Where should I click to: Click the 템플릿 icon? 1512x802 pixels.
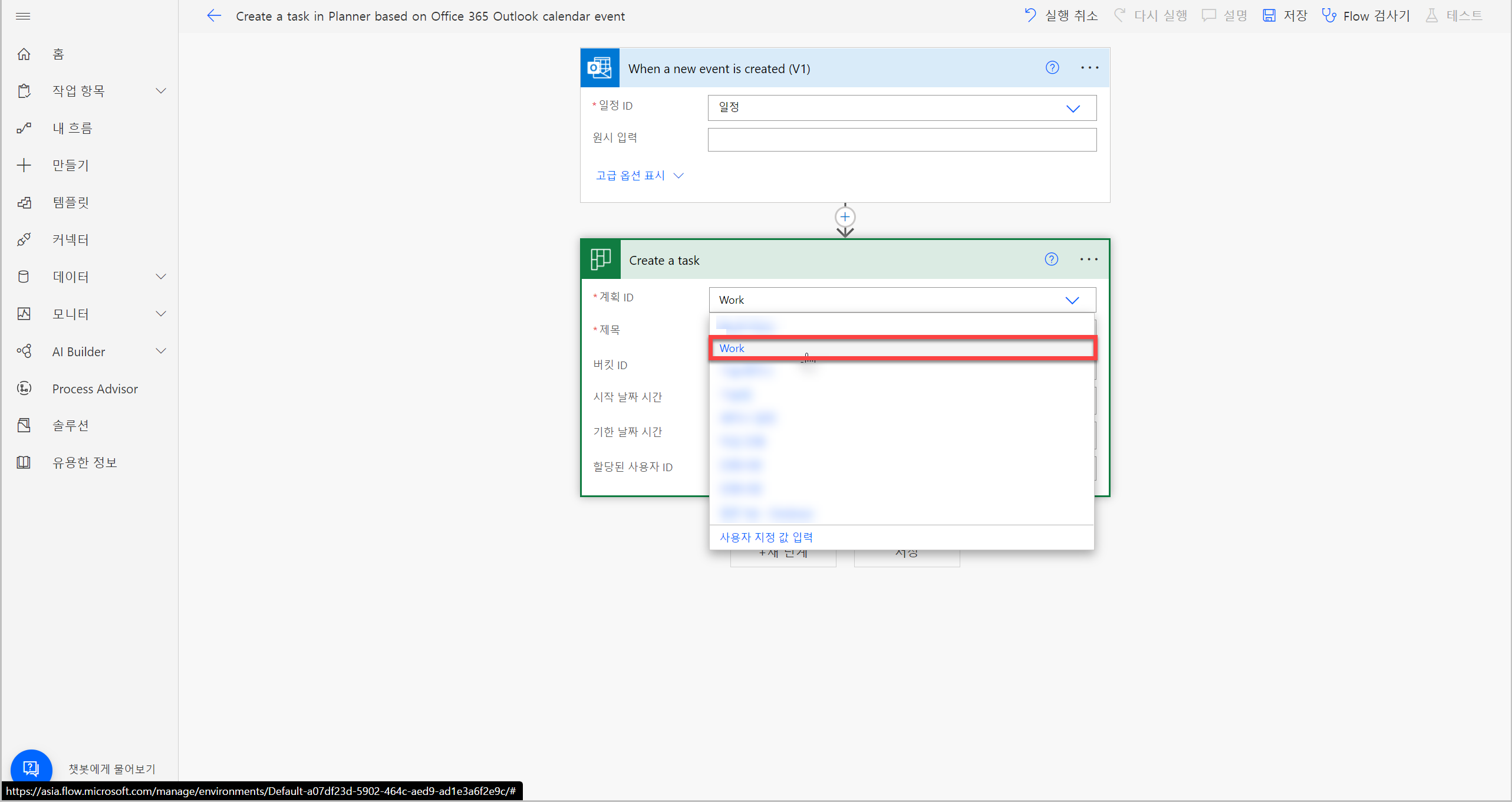[x=24, y=202]
